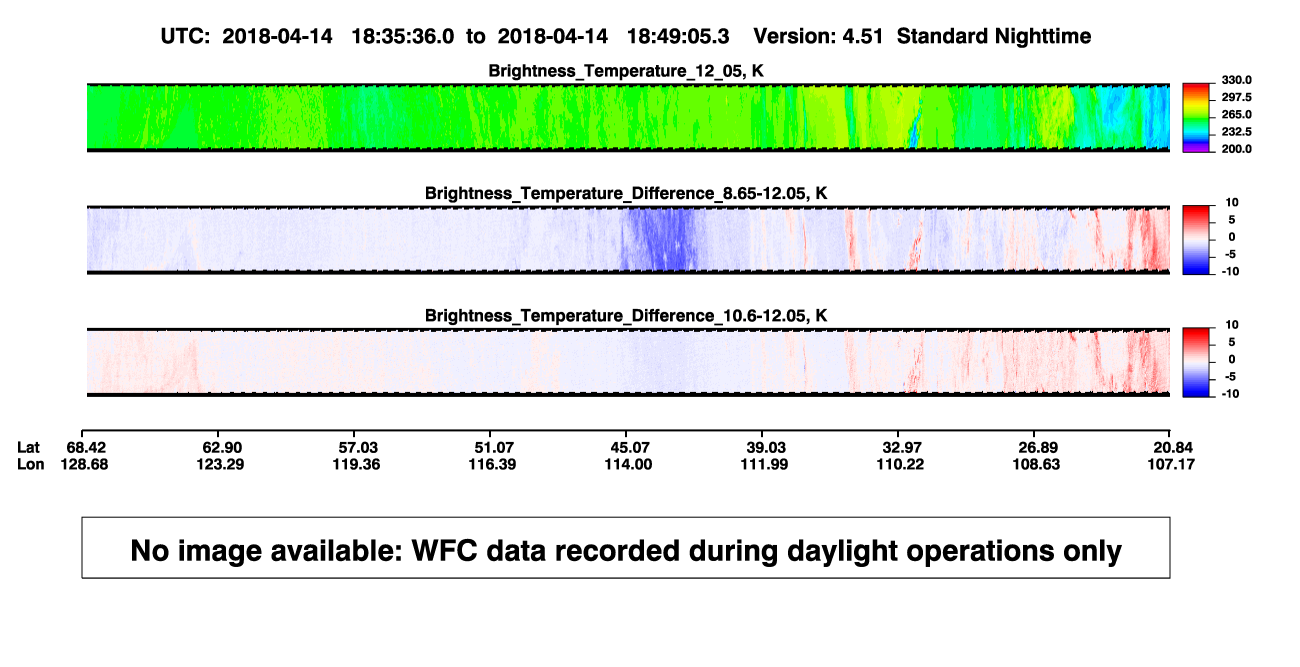The image size is (1300, 667).
Task: Click longitude value 108.63
Action: coord(1036,464)
